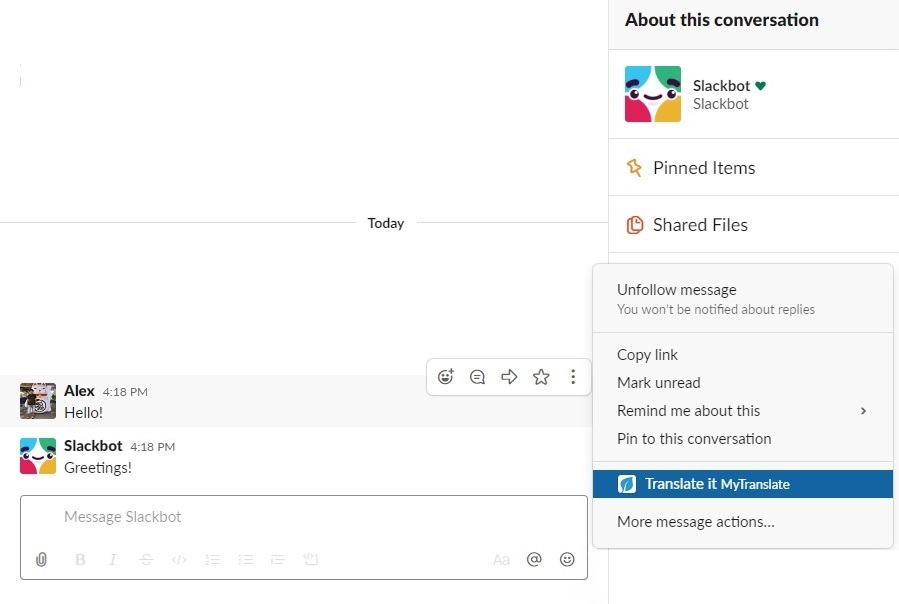
Task: Focus the Message Slackbot input field
Action: tap(304, 517)
